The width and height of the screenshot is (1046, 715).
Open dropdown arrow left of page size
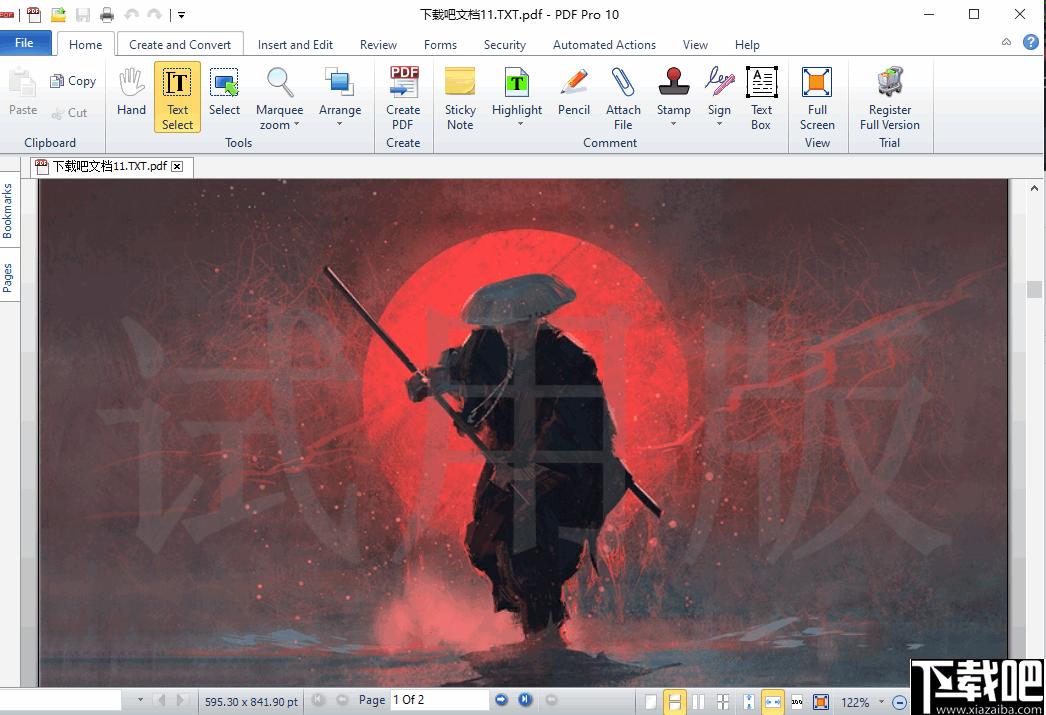tap(140, 700)
